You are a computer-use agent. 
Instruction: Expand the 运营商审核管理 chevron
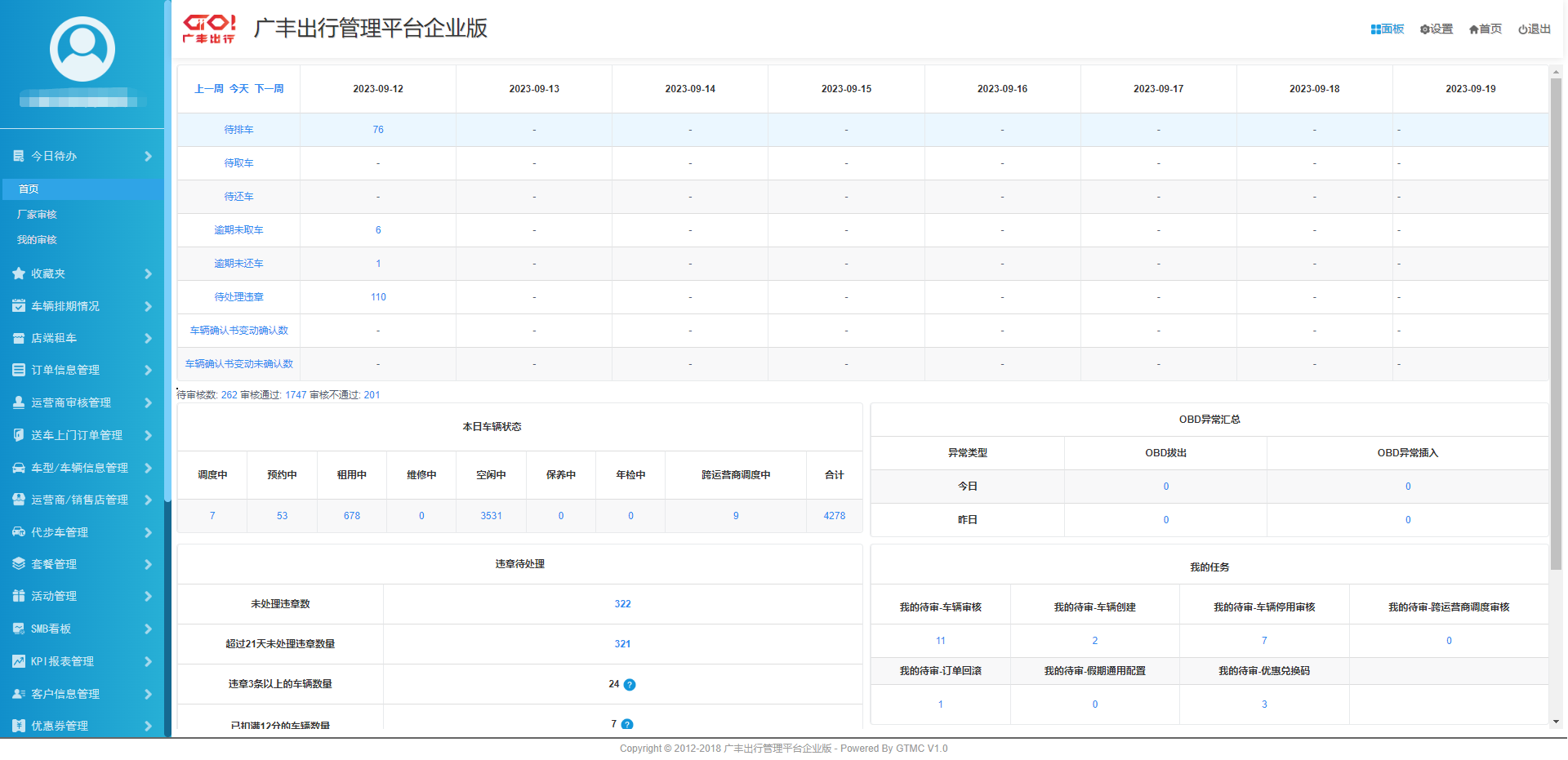[x=148, y=402]
